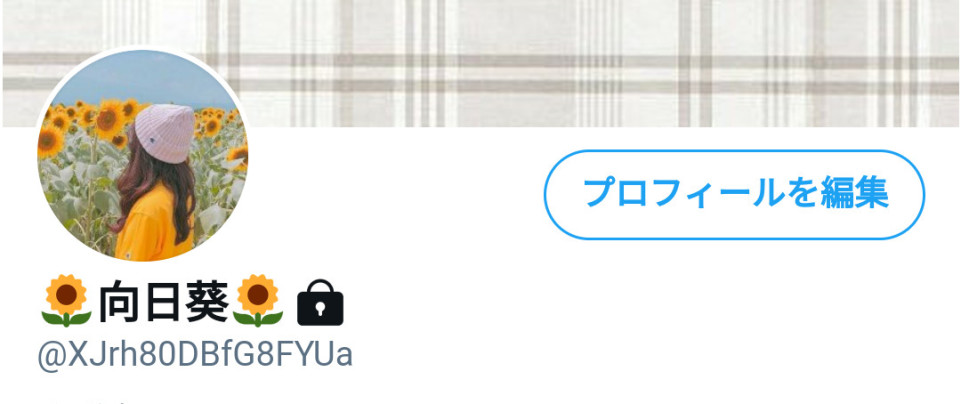Viewport: 960px width, 404px height.
Task: Click the sunflower blooms inside the avatar photo
Action: pos(109,119)
